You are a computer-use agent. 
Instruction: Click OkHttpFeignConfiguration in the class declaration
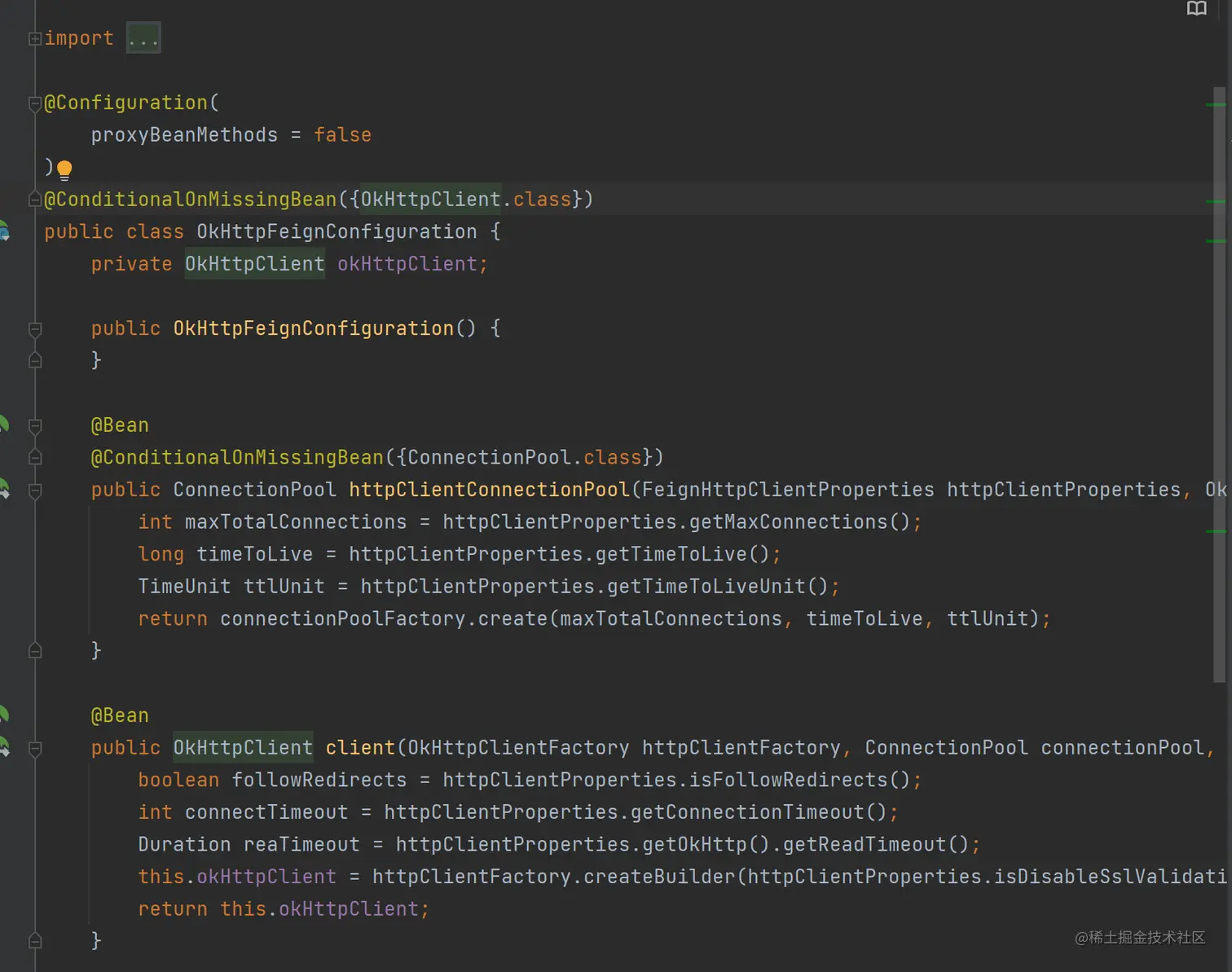pyautogui.click(x=337, y=231)
